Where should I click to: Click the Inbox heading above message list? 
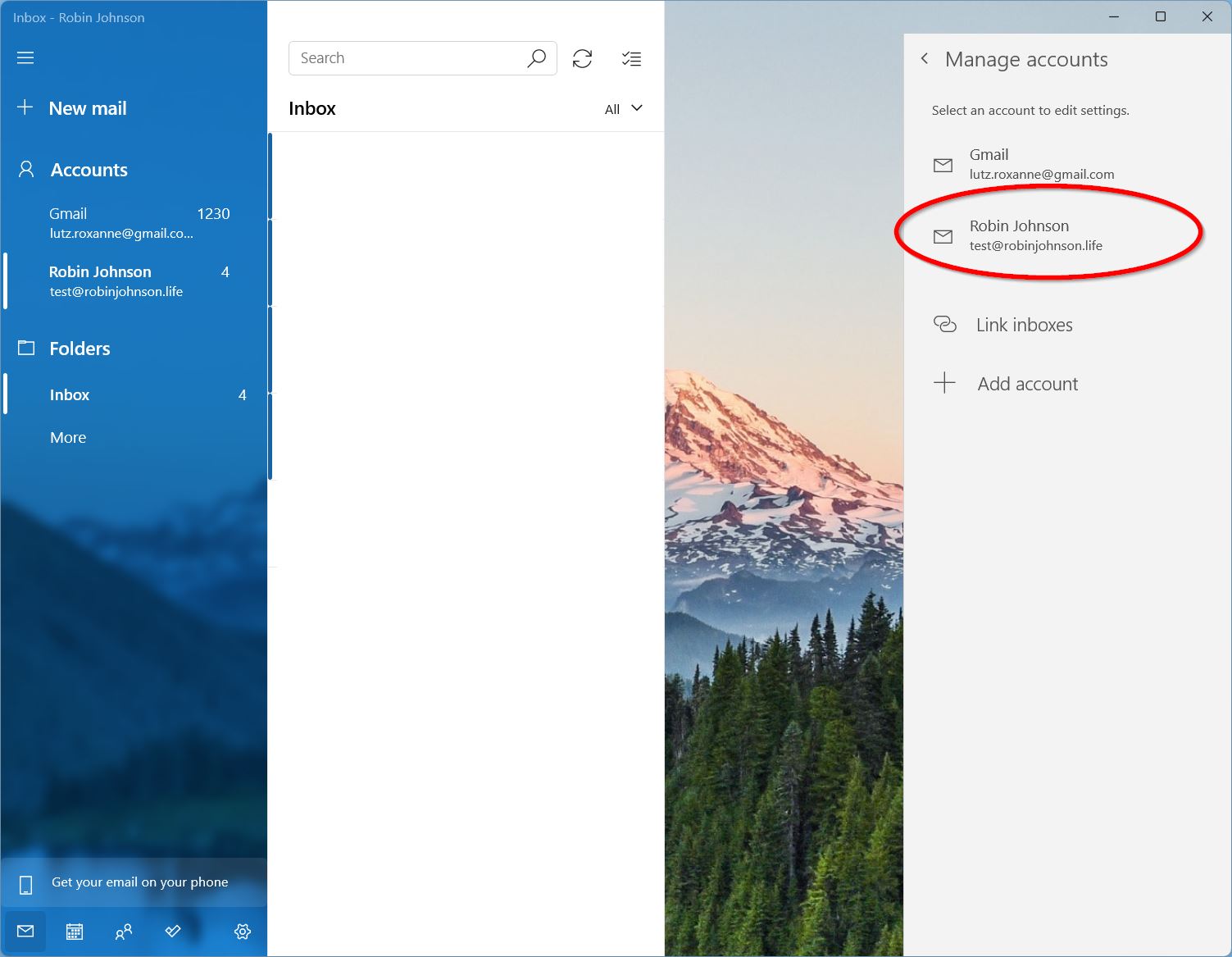click(x=312, y=108)
